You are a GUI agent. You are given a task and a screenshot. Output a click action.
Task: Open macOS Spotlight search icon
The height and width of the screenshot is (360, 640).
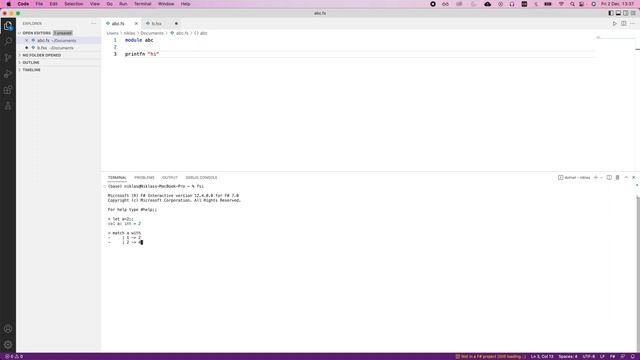[x=572, y=4]
